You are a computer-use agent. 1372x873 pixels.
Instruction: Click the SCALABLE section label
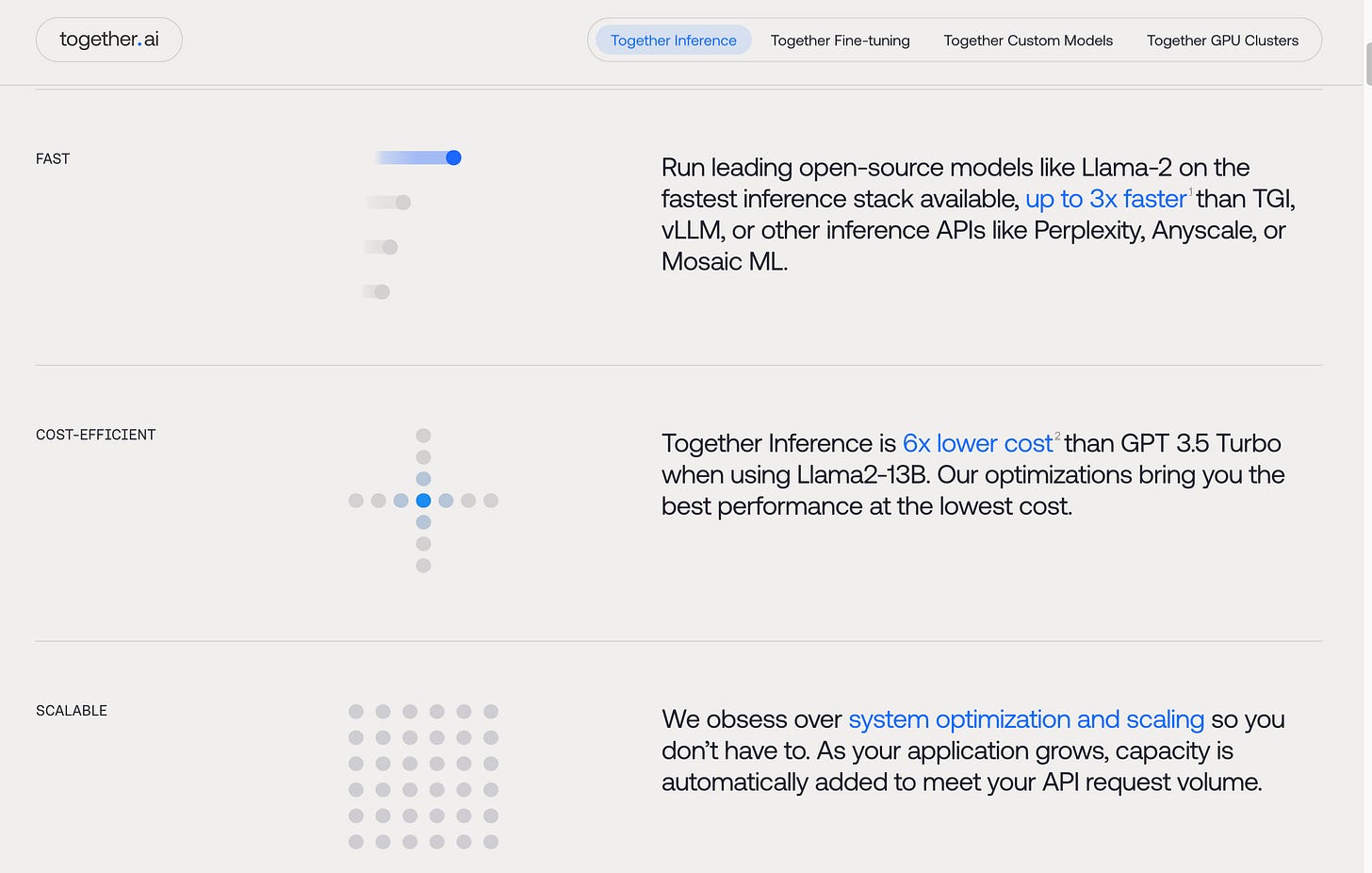tap(72, 711)
